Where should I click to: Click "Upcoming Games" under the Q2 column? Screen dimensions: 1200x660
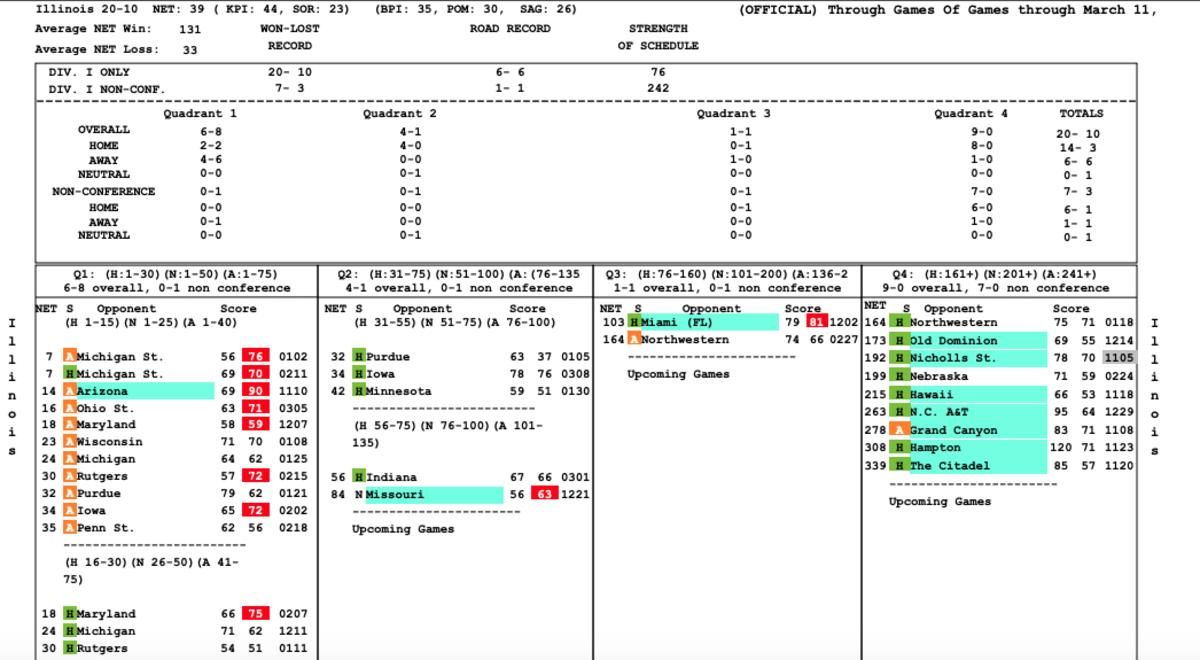click(x=402, y=529)
